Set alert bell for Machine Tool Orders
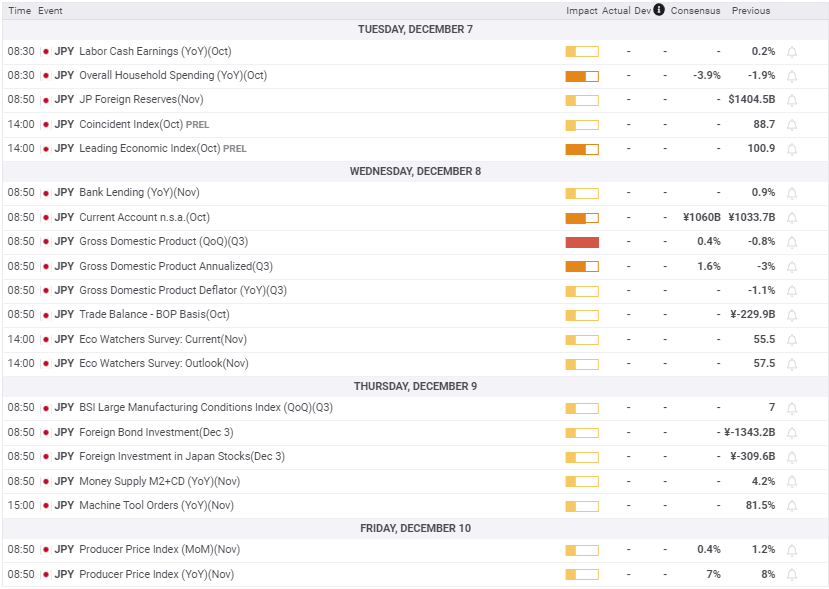Viewport: 829px width, 589px height. point(792,506)
